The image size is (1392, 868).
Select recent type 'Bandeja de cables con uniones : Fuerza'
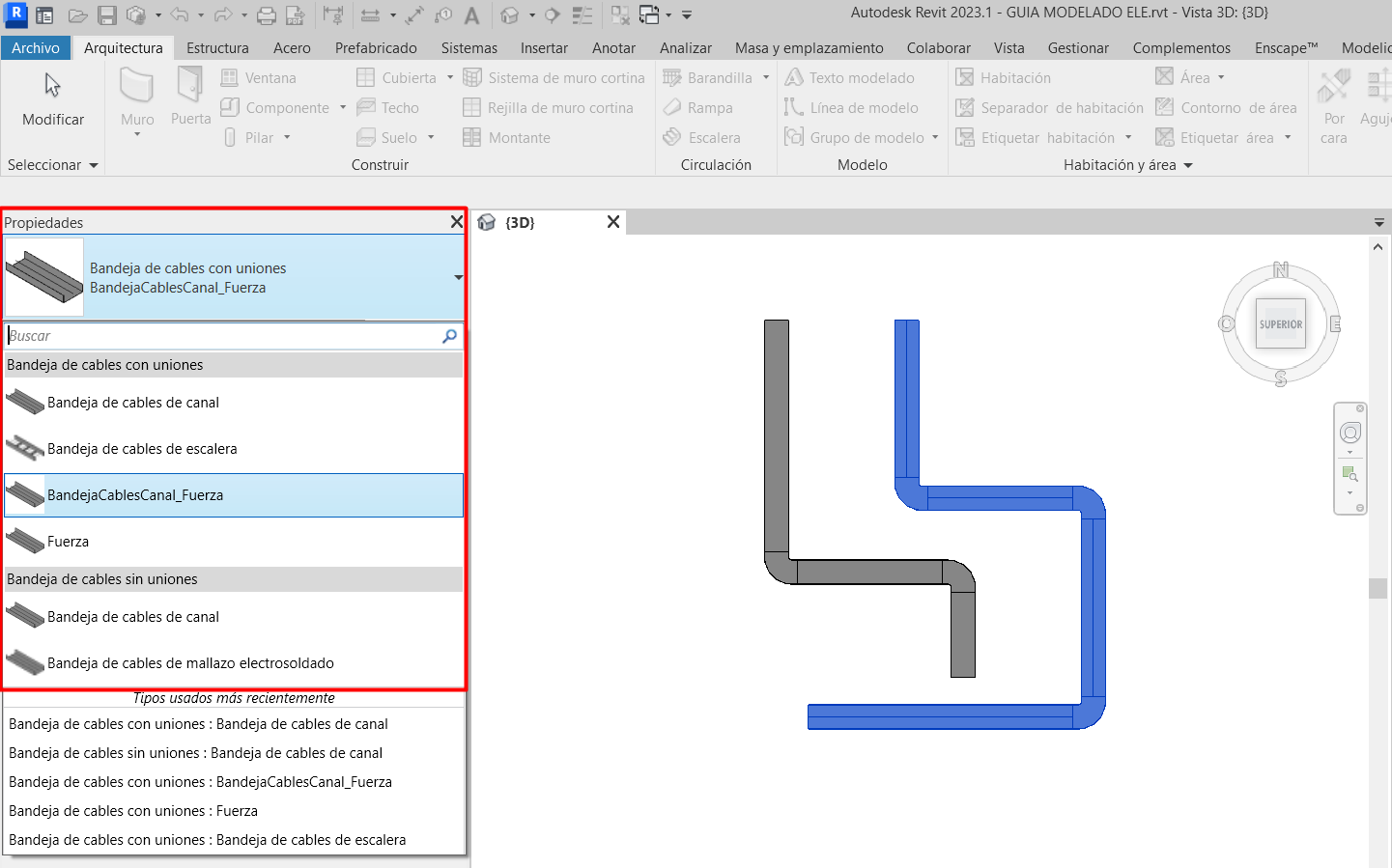tap(133, 811)
